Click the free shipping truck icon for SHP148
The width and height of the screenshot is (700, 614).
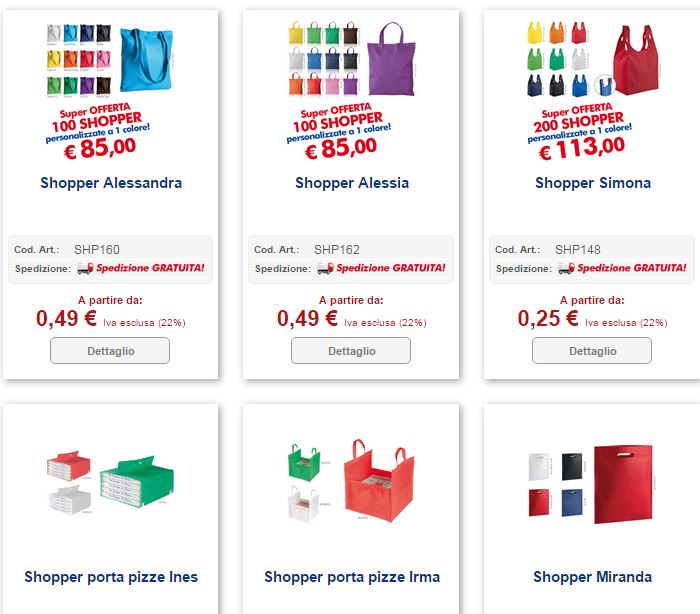click(x=566, y=268)
